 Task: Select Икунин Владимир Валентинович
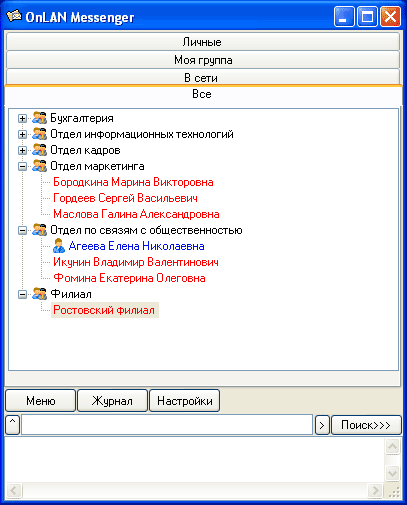136,262
